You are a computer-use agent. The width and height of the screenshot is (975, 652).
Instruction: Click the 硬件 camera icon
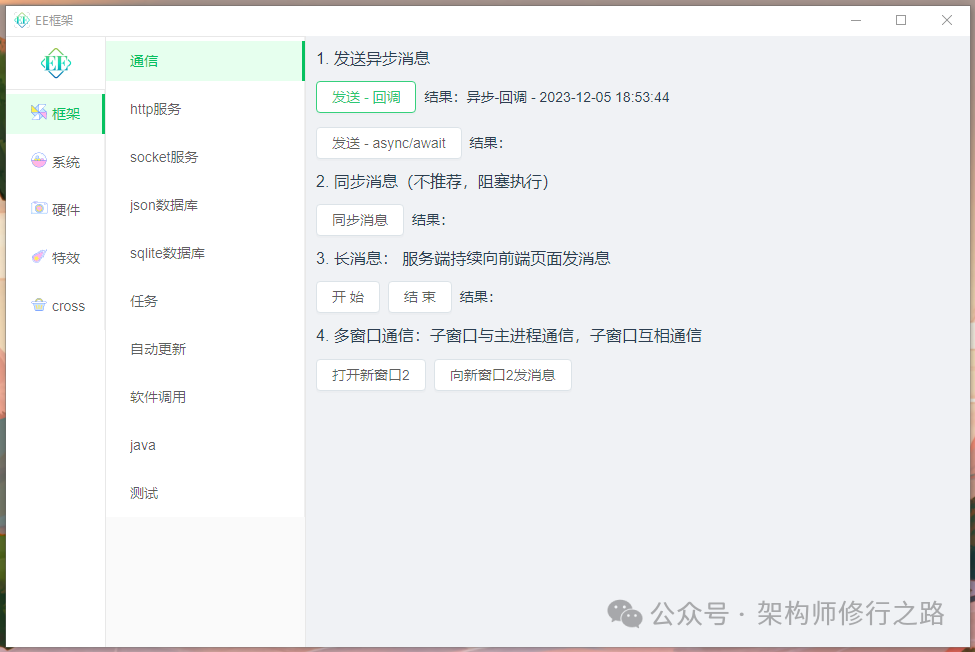[x=39, y=209]
